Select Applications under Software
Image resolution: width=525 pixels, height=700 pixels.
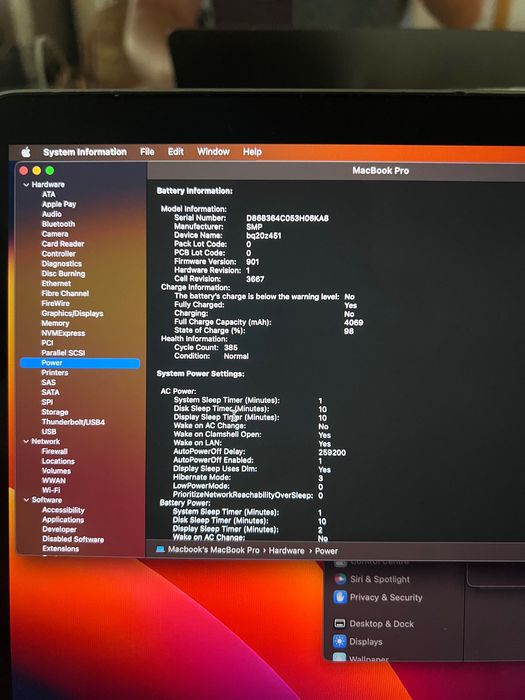pyautogui.click(x=63, y=520)
